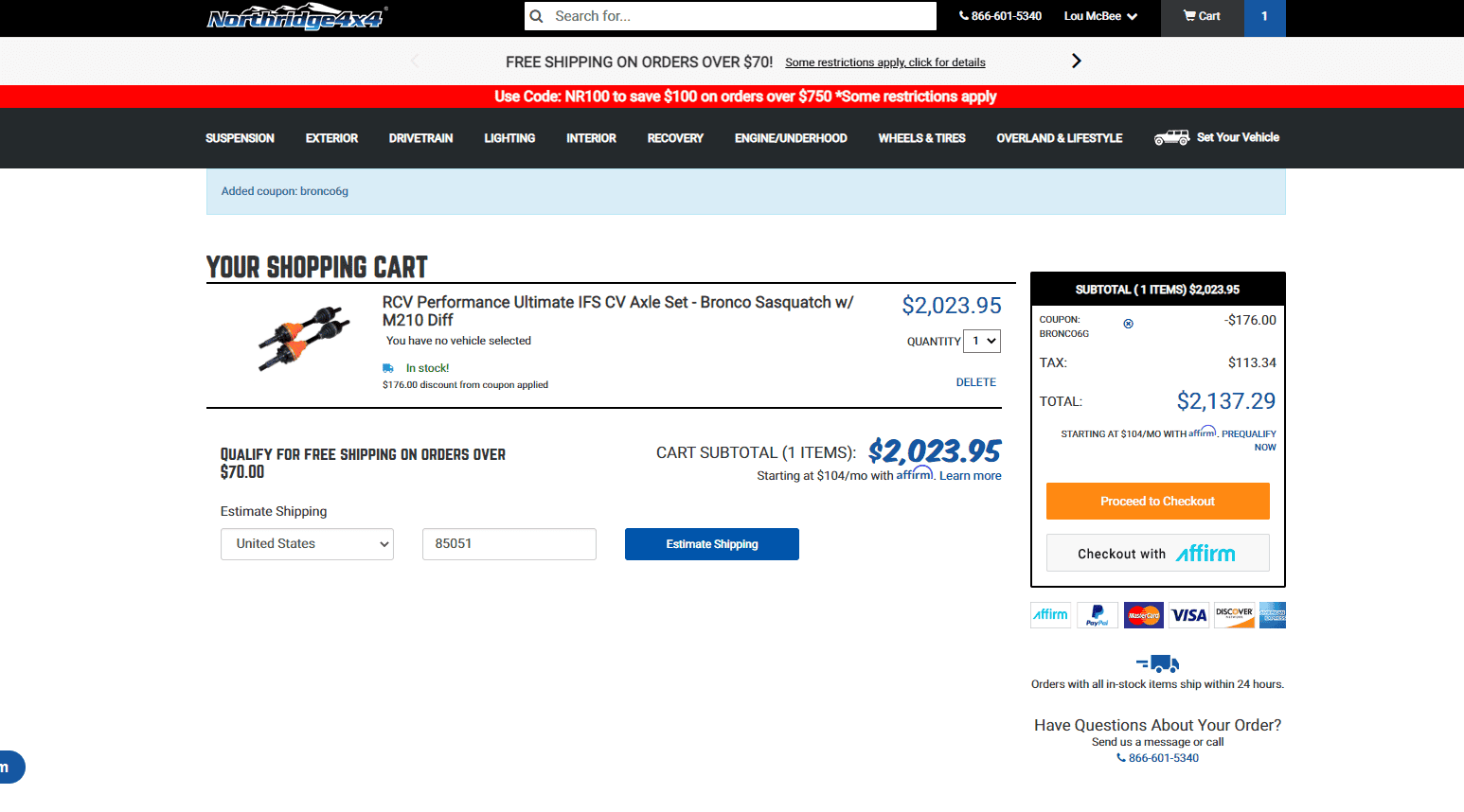1464x812 pixels.
Task: Open the Drivetrain menu
Action: [x=420, y=138]
